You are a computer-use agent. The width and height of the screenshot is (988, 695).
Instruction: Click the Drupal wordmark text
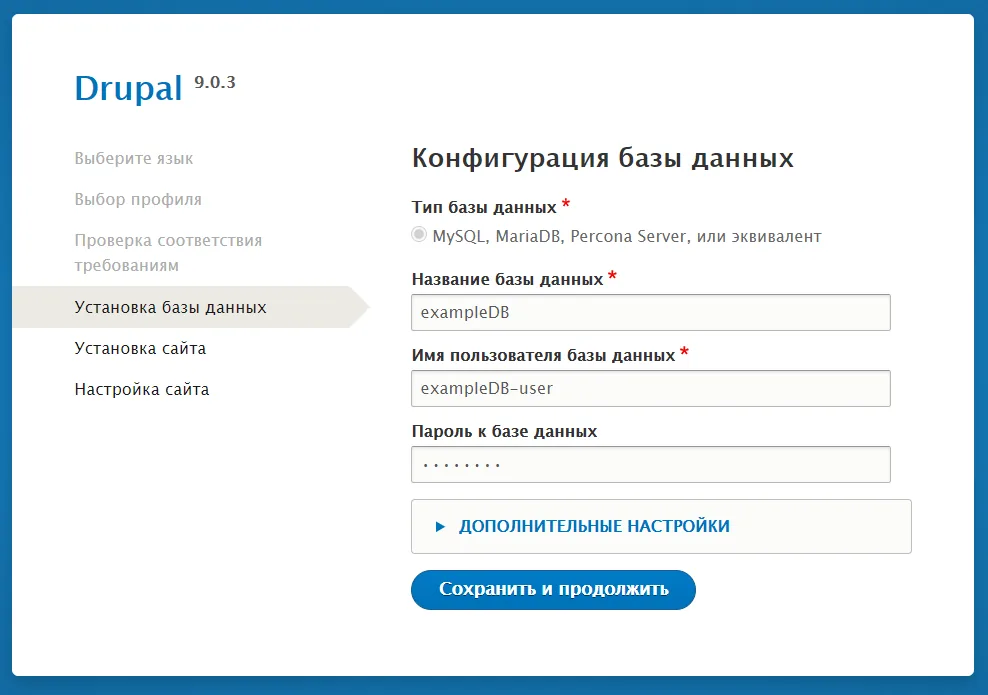click(130, 88)
